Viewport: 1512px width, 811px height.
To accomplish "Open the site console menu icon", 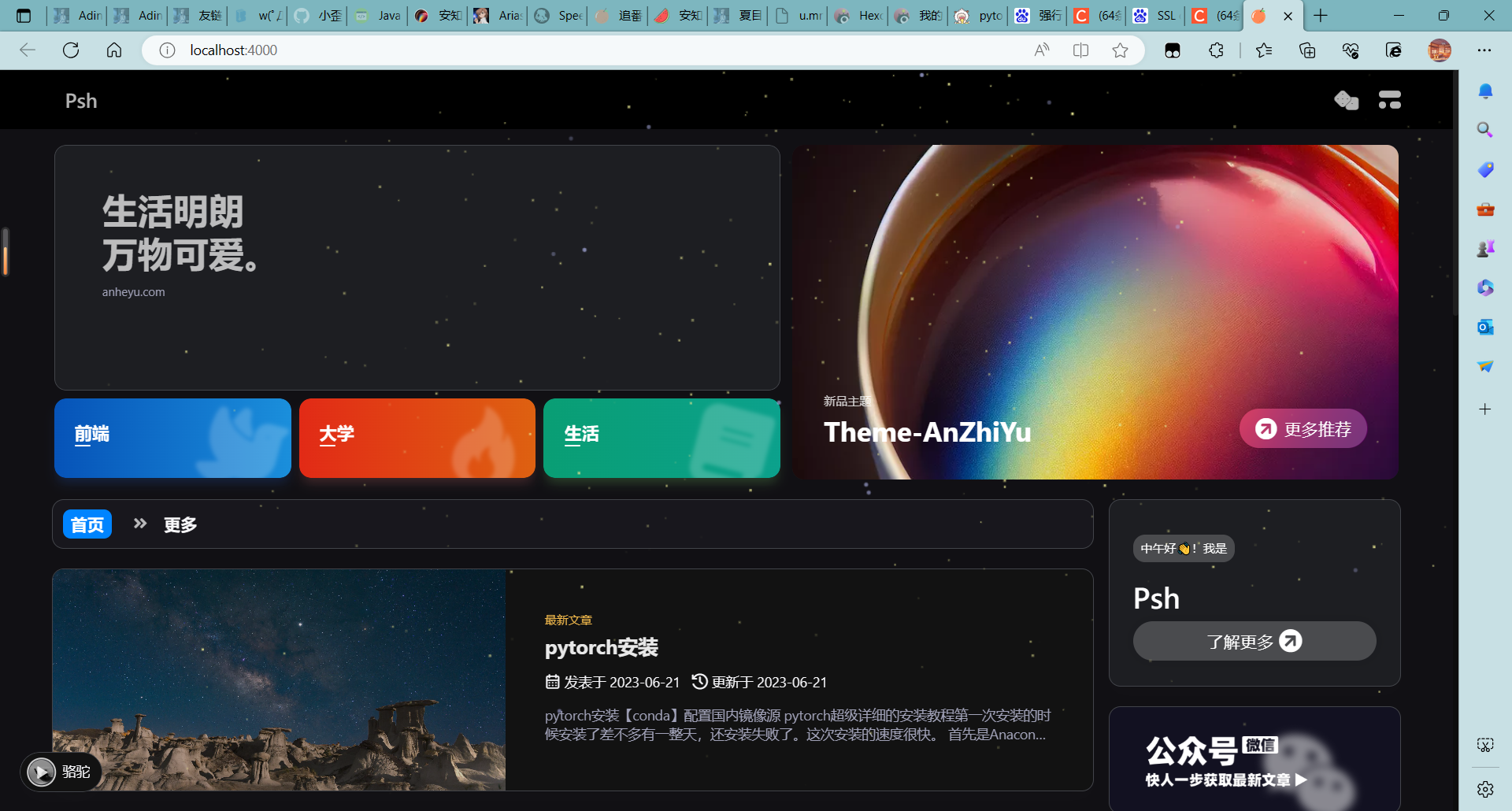I will (x=1389, y=100).
